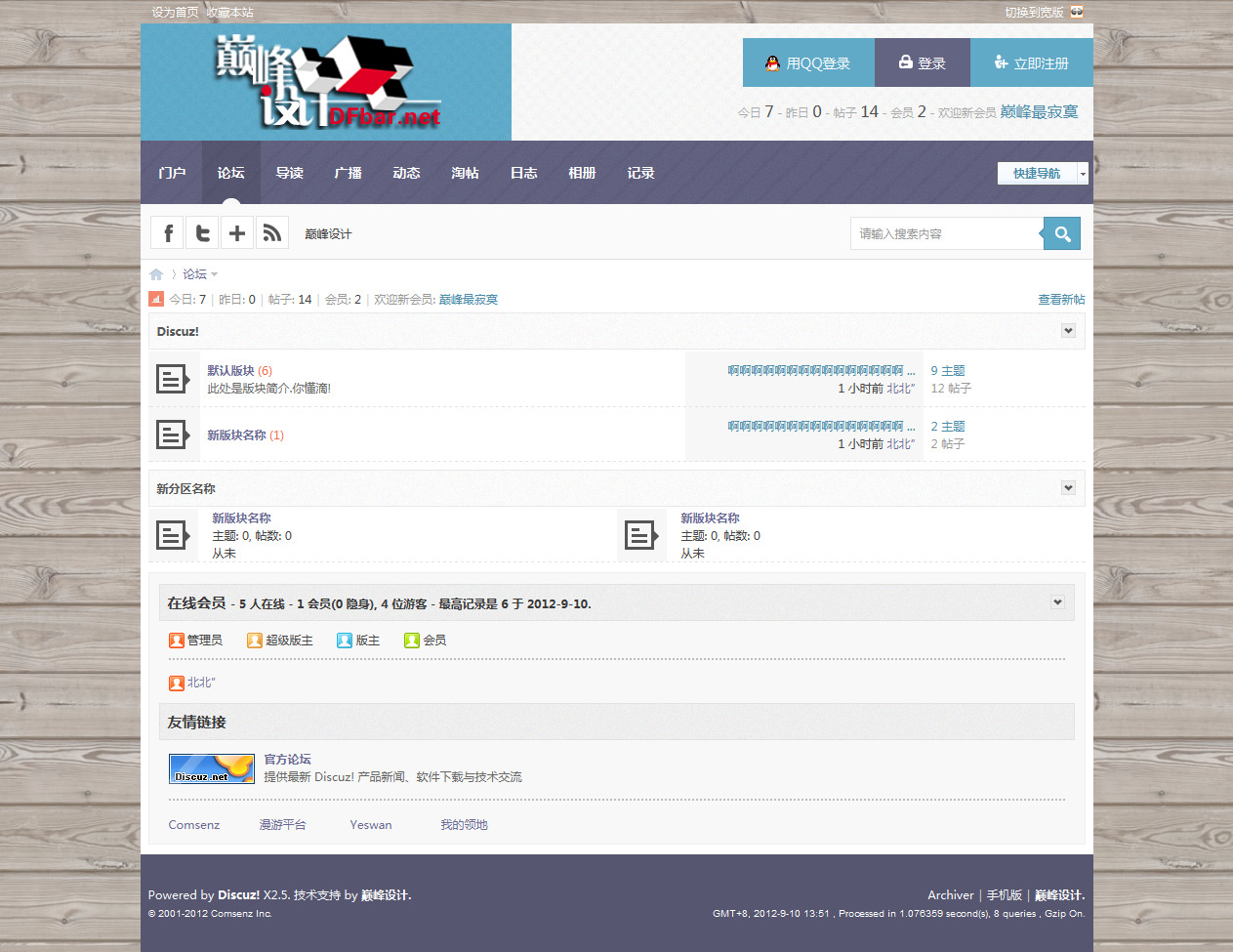This screenshot has width=1233, height=952.
Task: Open the 新版块名称 (1) forum link
Action: pos(236,435)
